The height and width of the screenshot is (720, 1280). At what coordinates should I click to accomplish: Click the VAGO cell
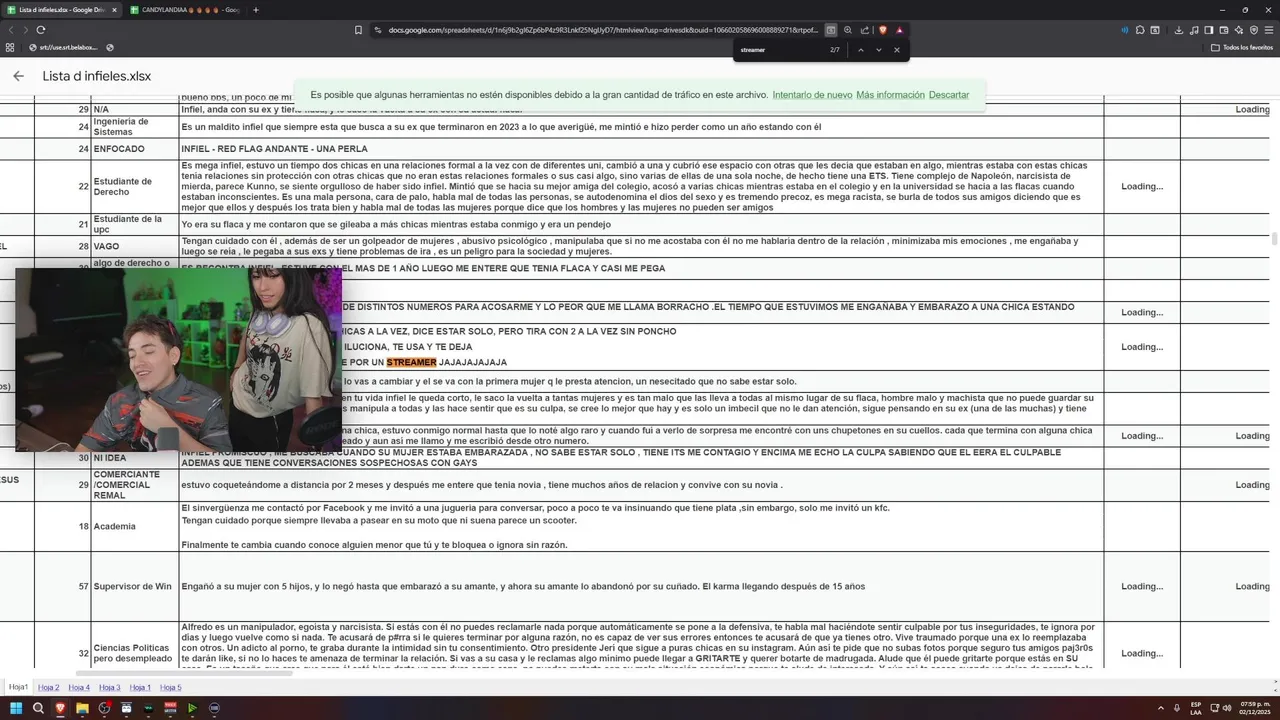tap(134, 246)
